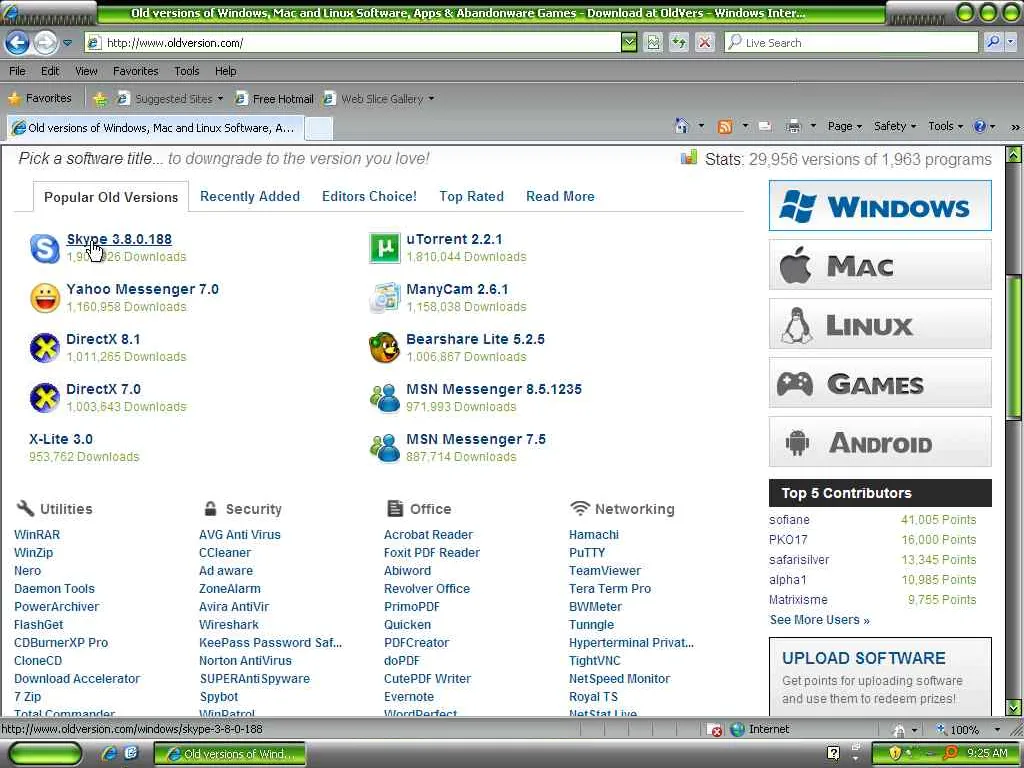The width and height of the screenshot is (1024, 768).
Task: Click the Live Search input box
Action: [x=851, y=43]
